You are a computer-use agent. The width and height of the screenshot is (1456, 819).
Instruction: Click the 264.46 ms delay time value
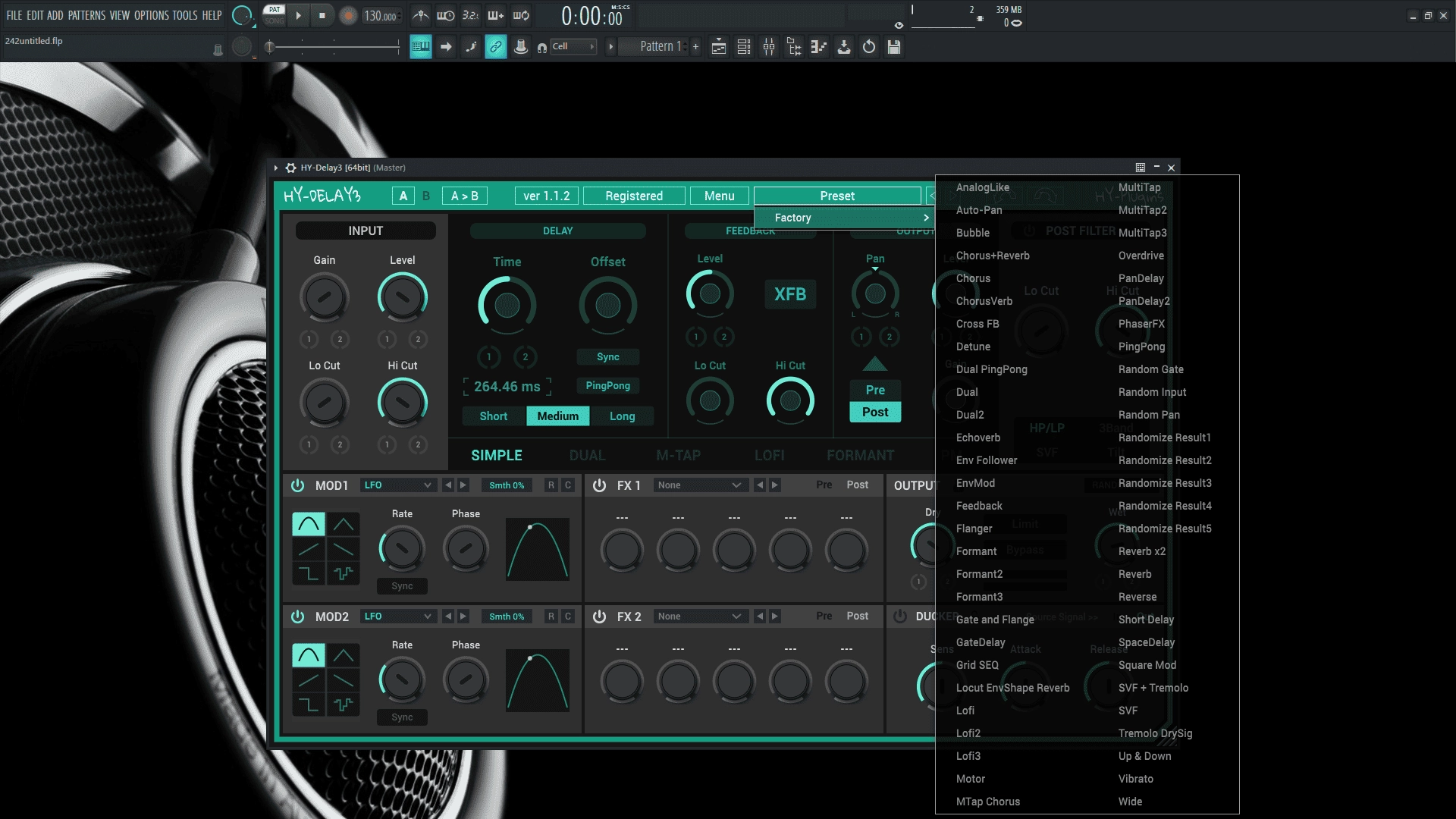507,387
